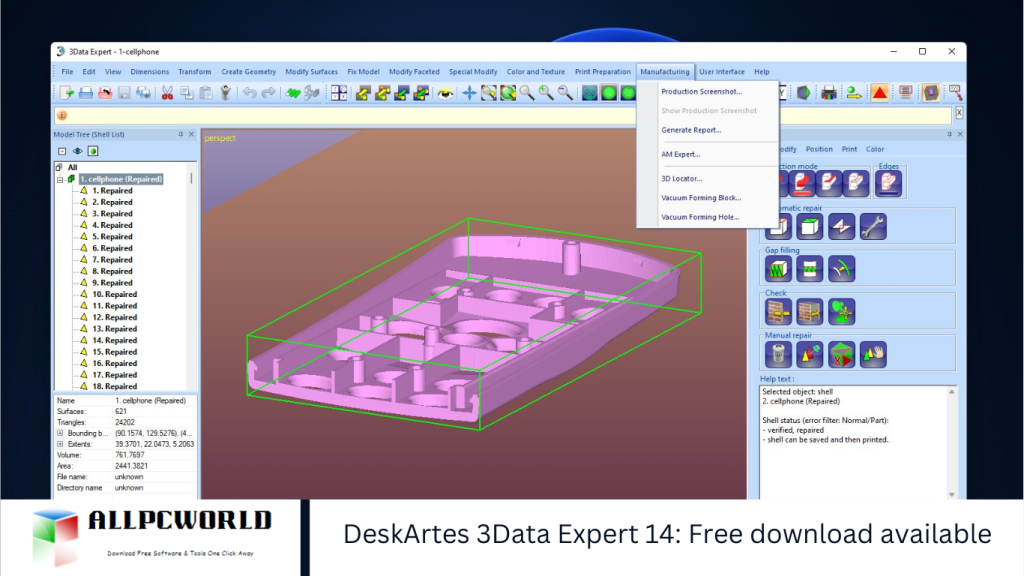Open the Fix Model menu
1024x576 pixels.
pos(363,72)
